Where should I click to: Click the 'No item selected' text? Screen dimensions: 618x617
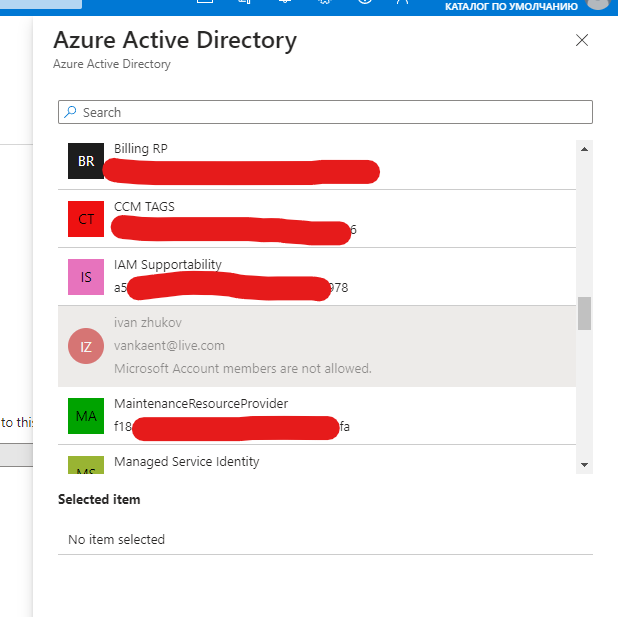tap(116, 539)
